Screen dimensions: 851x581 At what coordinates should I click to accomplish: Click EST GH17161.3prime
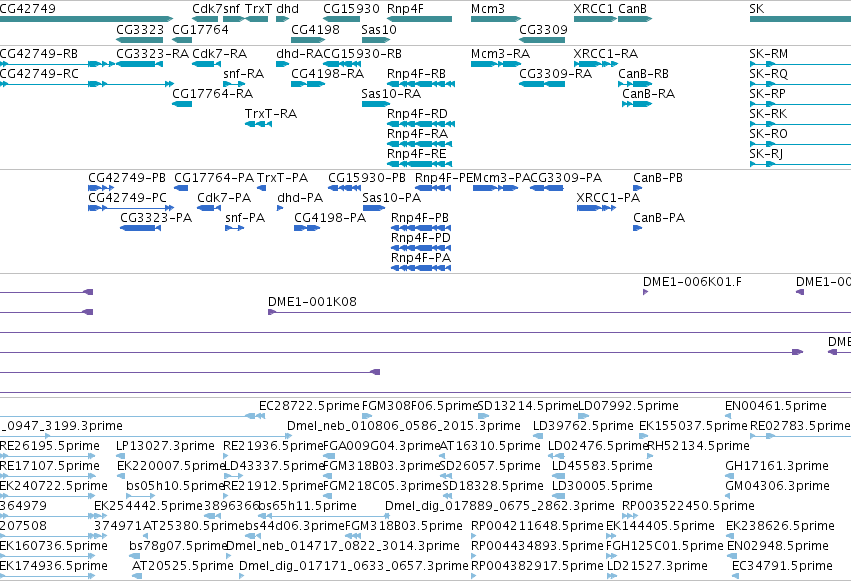[777, 466]
